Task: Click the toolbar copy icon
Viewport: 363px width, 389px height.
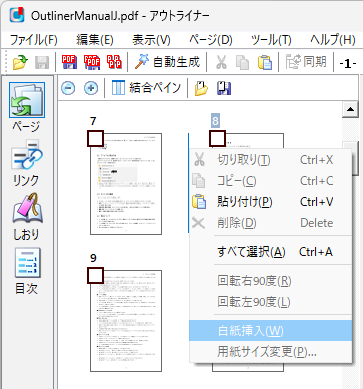Action: pos(242,62)
